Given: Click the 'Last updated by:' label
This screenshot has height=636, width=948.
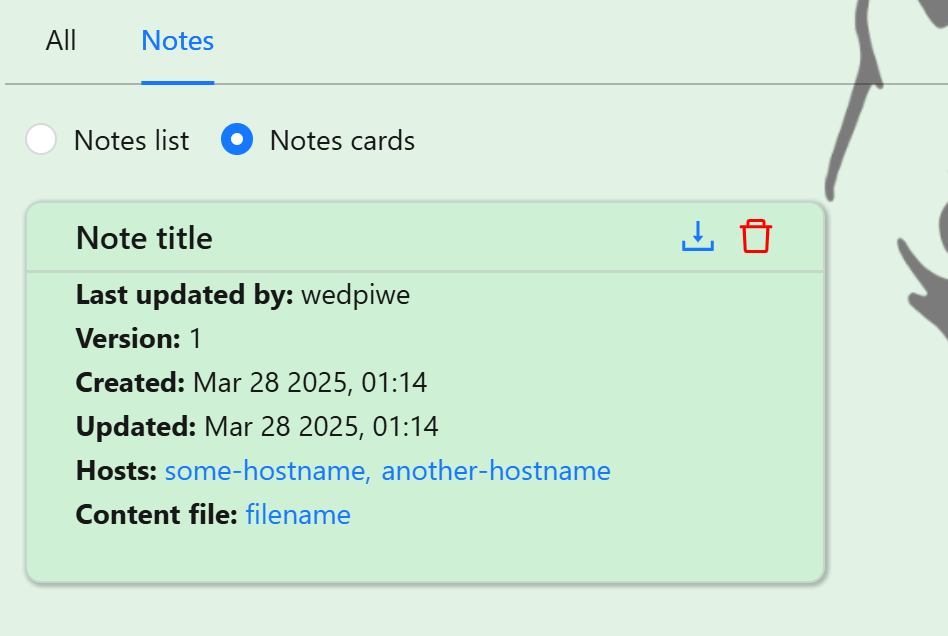Looking at the screenshot, I should point(184,295).
